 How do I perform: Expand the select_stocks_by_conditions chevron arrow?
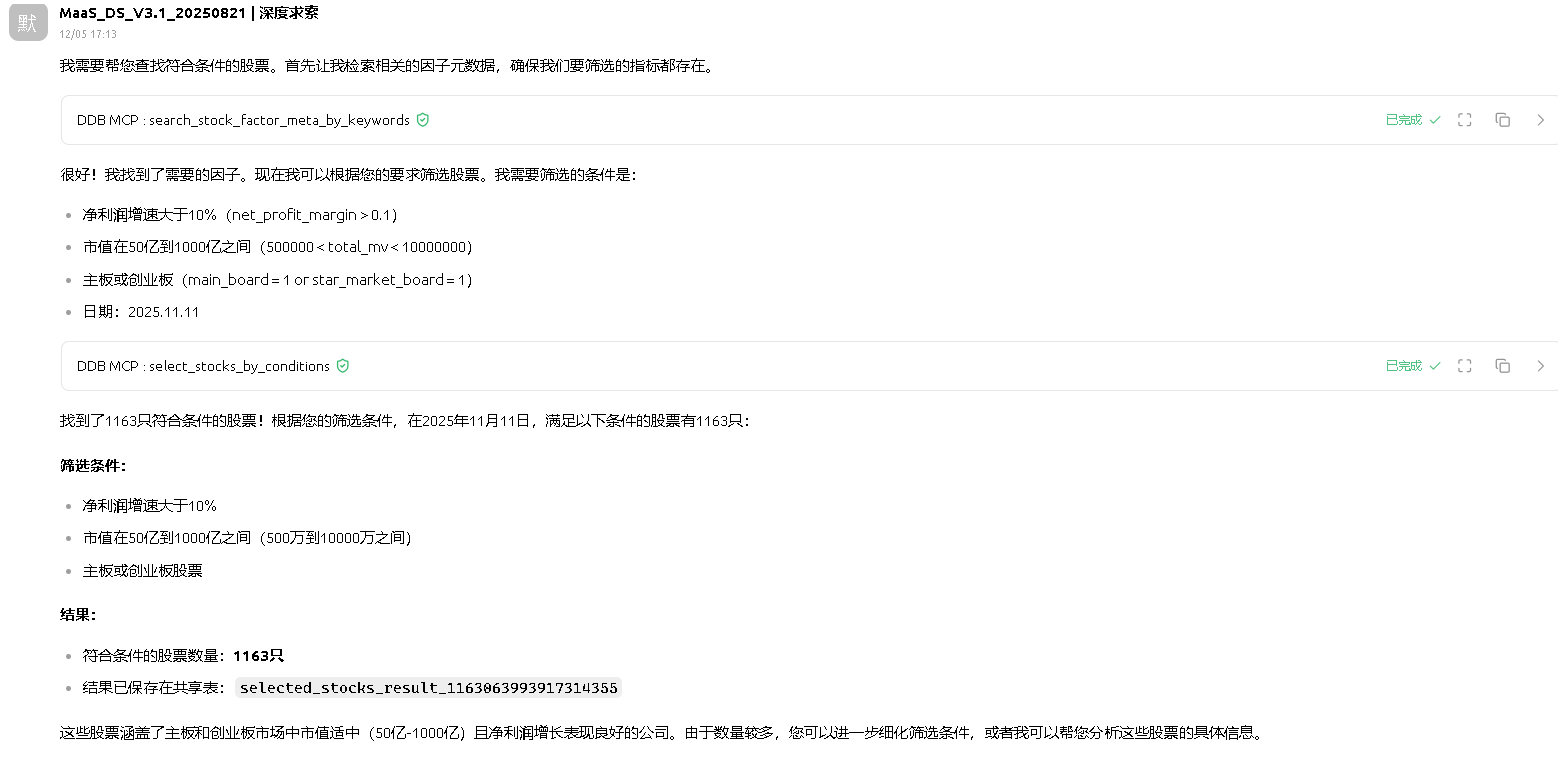click(x=1540, y=366)
